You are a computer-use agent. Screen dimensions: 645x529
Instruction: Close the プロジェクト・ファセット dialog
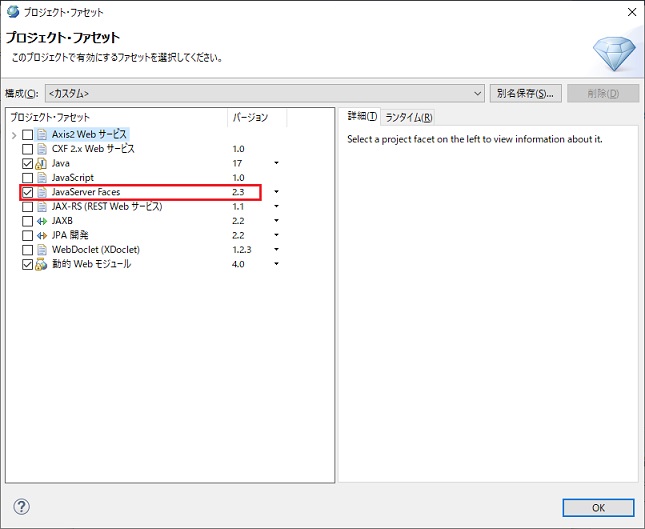[x=632, y=12]
